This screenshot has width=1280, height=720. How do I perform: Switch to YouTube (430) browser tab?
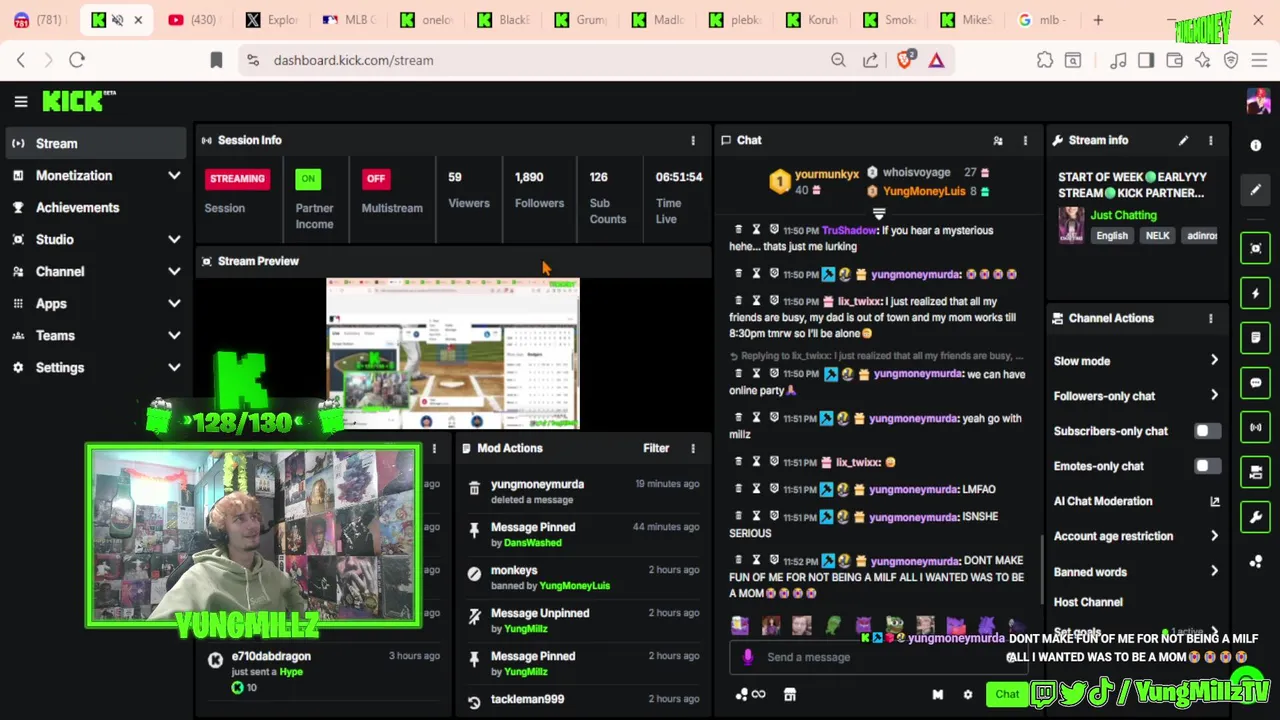(192, 20)
